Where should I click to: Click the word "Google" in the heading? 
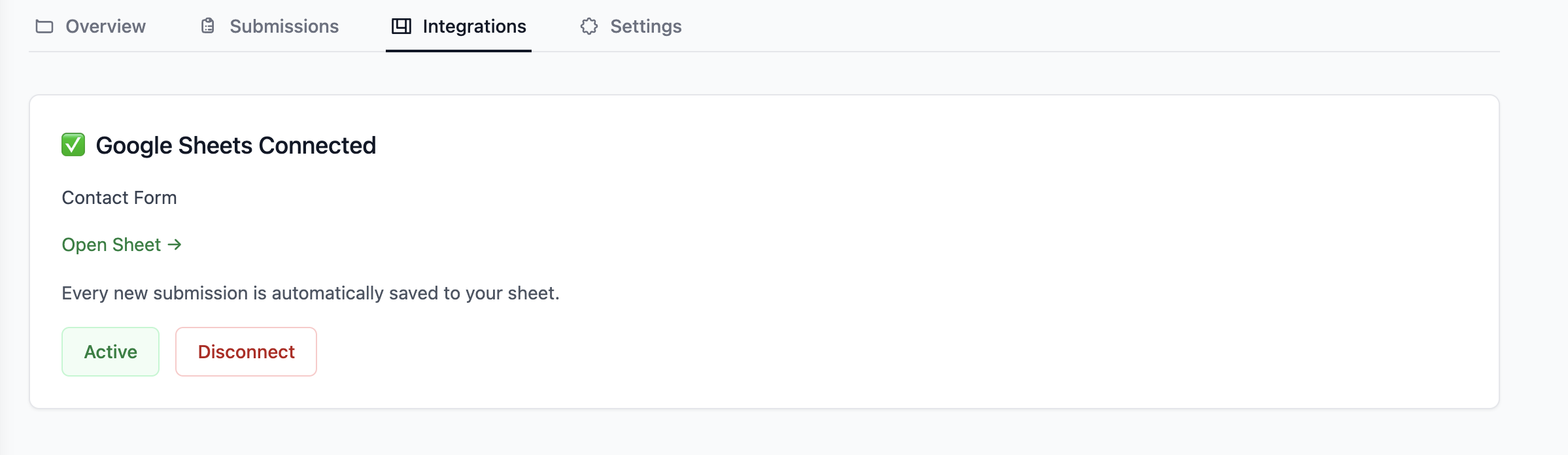click(134, 146)
